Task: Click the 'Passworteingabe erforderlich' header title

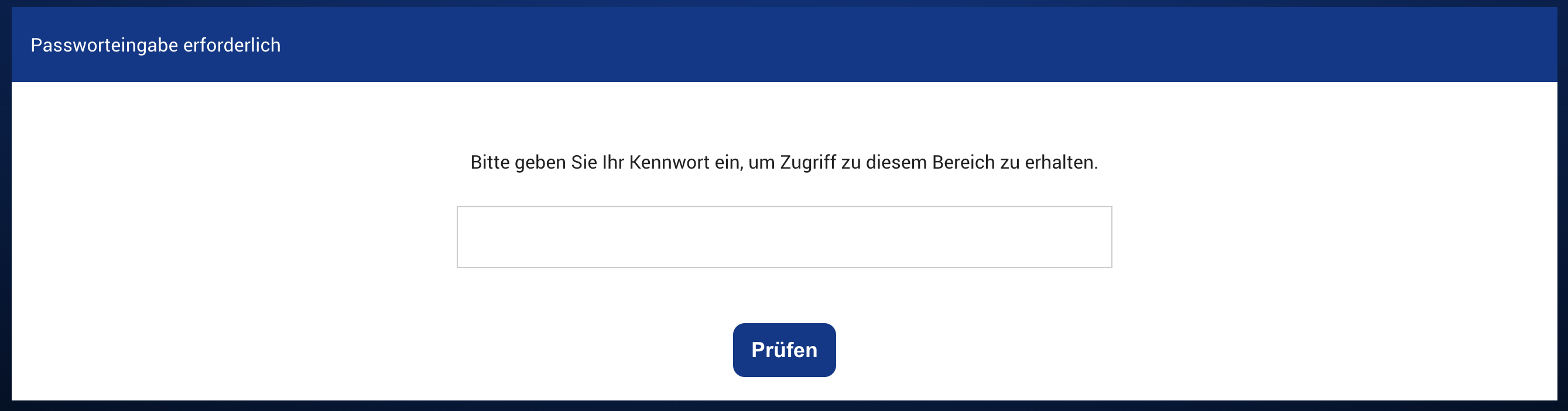Action: tap(156, 45)
